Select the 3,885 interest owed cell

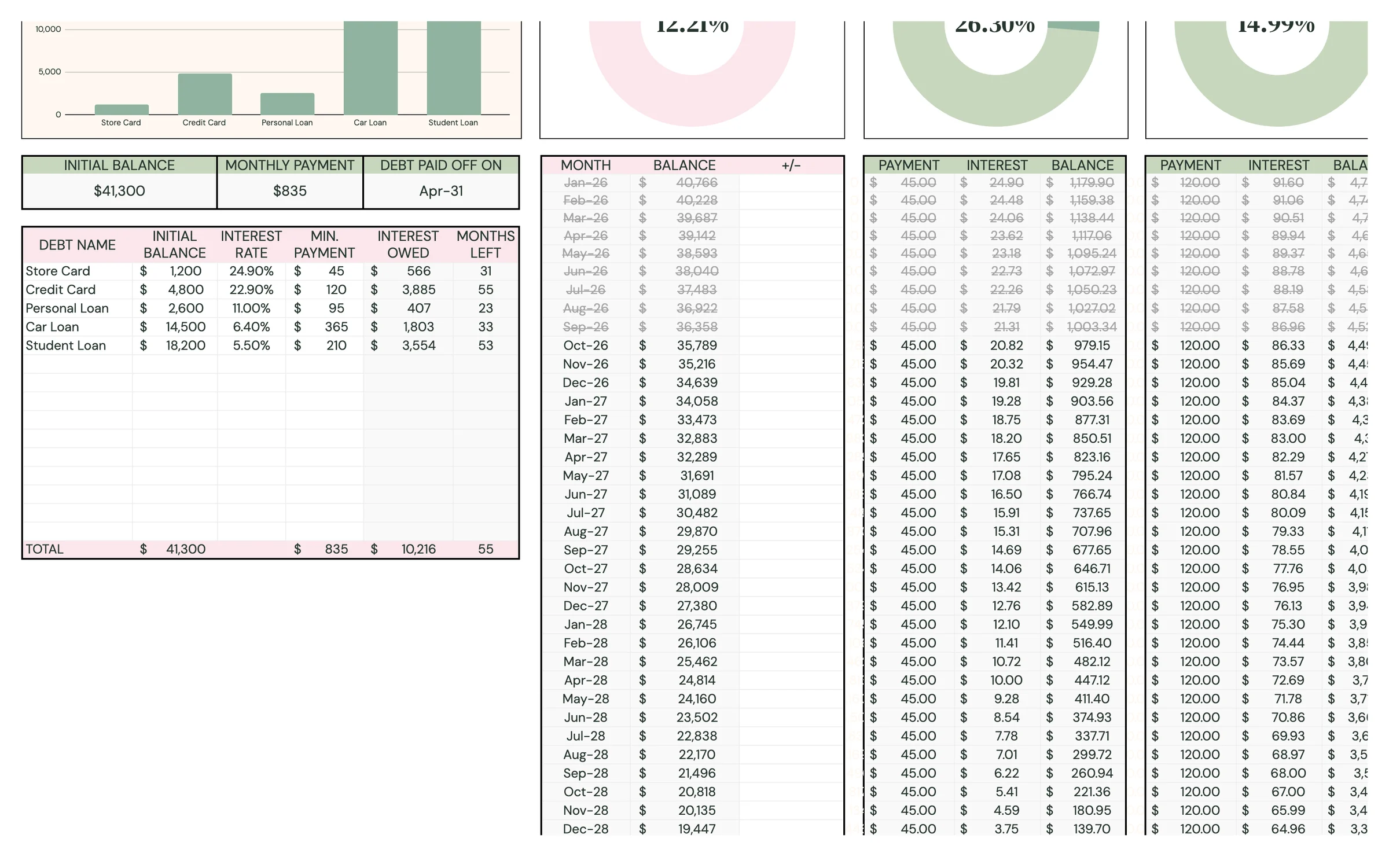(408, 289)
